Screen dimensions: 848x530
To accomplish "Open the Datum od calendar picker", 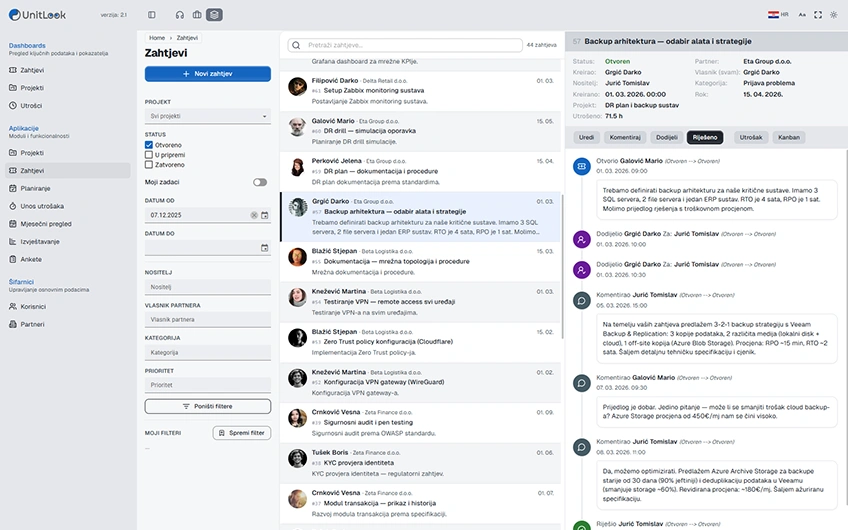I will coord(264,215).
